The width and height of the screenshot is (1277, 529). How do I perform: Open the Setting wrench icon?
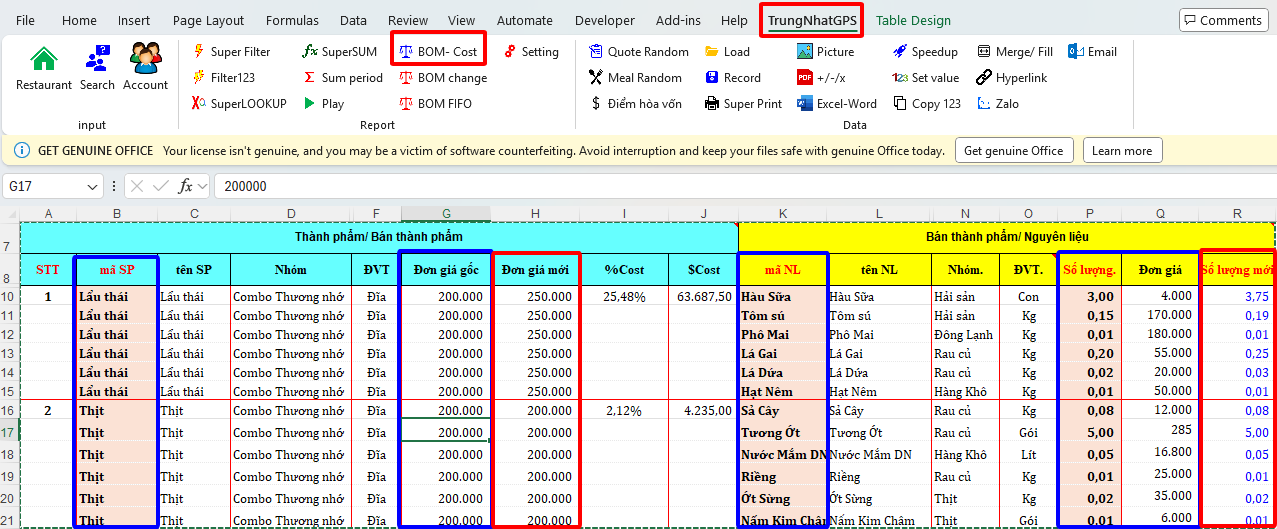pos(510,52)
